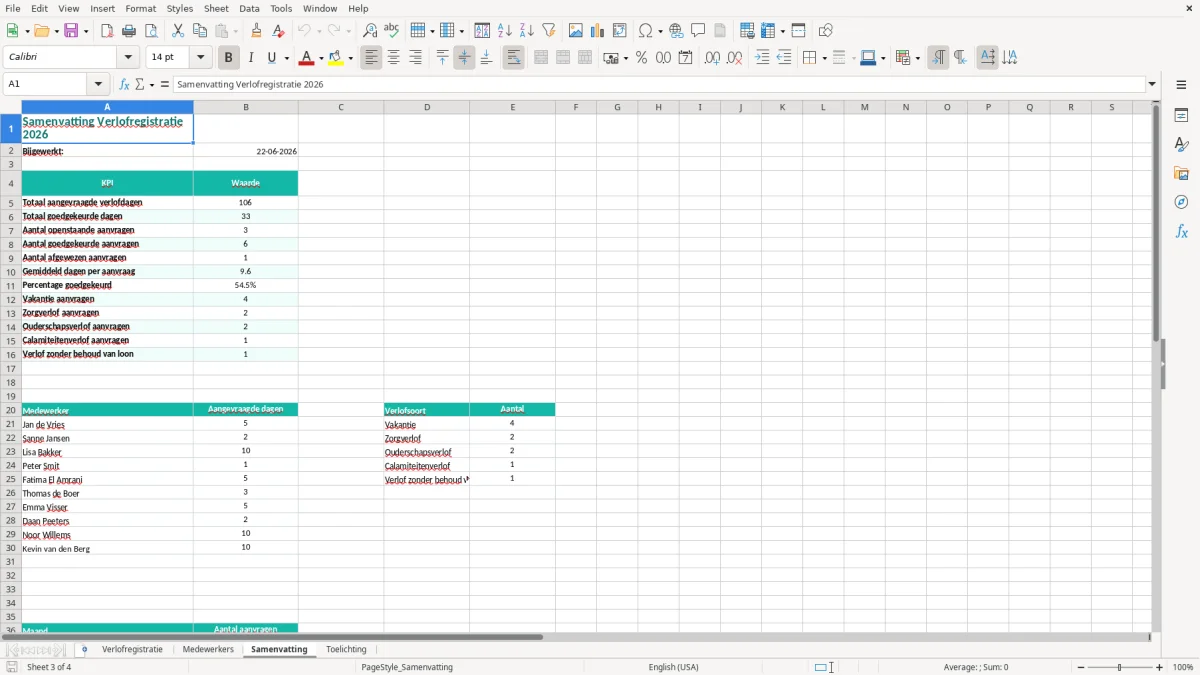The height and width of the screenshot is (675, 1200).
Task: Click the Cut scissors icon
Action: coord(178,31)
